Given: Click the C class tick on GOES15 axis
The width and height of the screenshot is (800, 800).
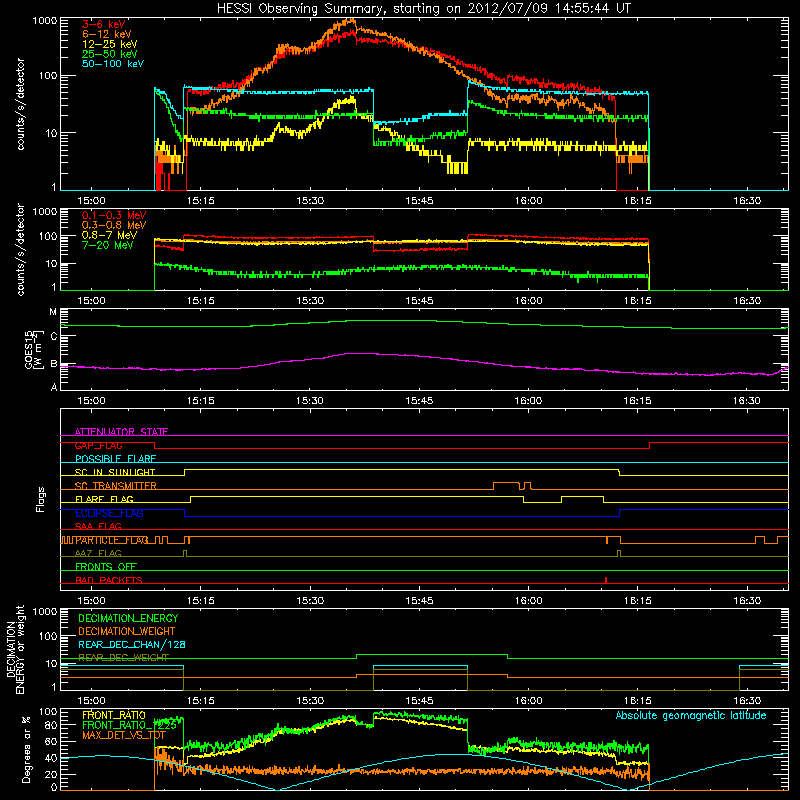Looking at the screenshot, I should click(54, 336).
